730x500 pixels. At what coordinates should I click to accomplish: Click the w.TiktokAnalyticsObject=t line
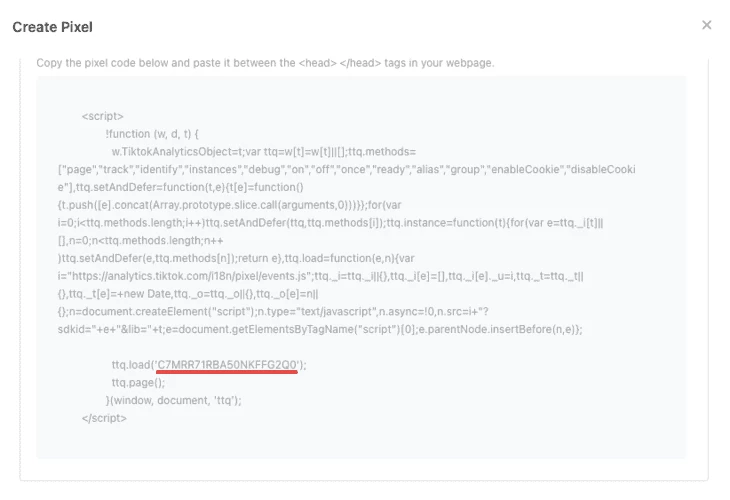tap(264, 152)
